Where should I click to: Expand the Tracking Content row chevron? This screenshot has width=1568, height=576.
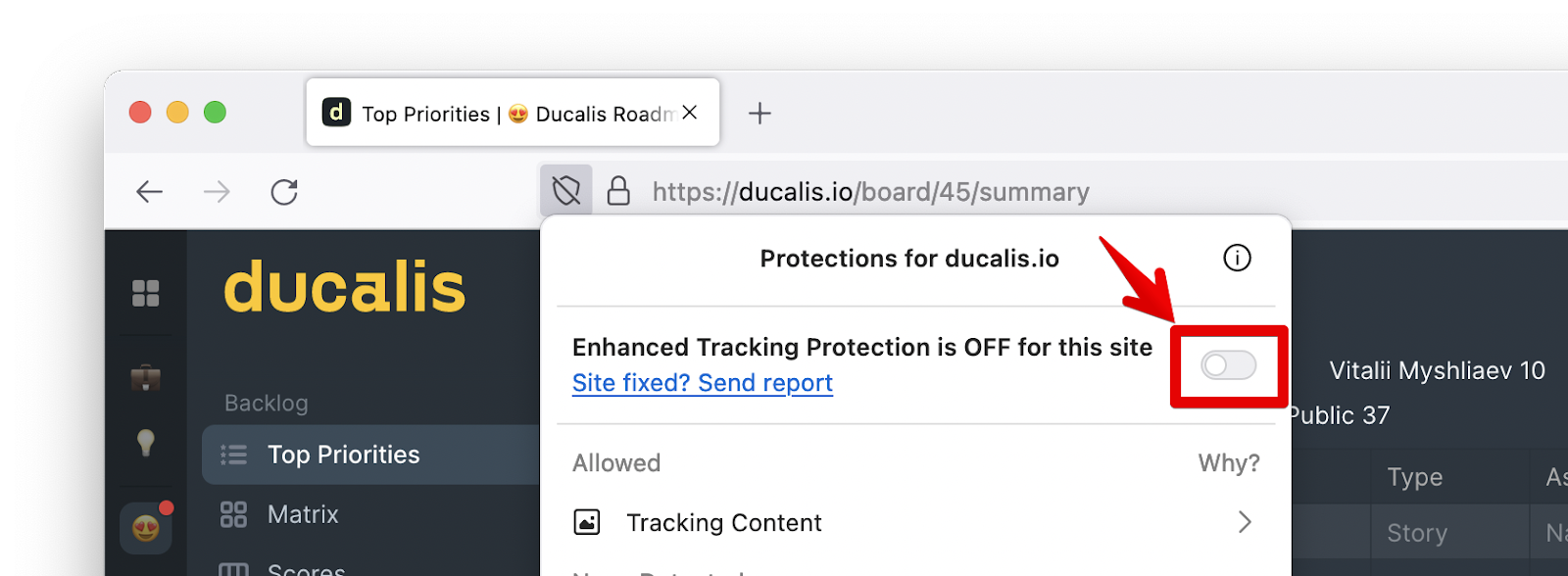point(1245,522)
